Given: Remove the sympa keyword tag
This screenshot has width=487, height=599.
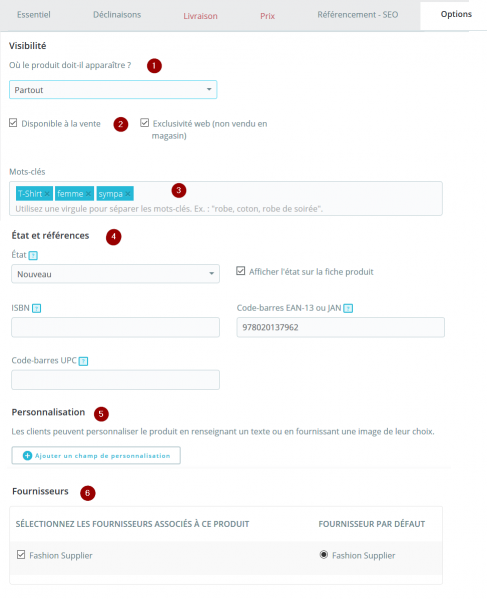Looking at the screenshot, I should [x=128, y=194].
